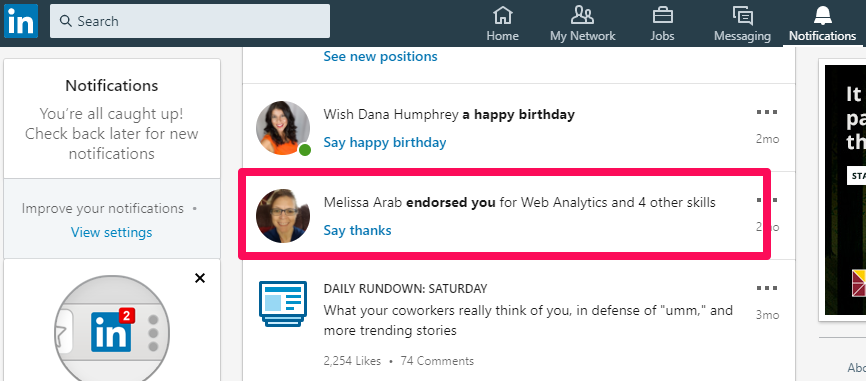
Task: Open Dana Humphrey's profile photo
Action: [x=283, y=128]
